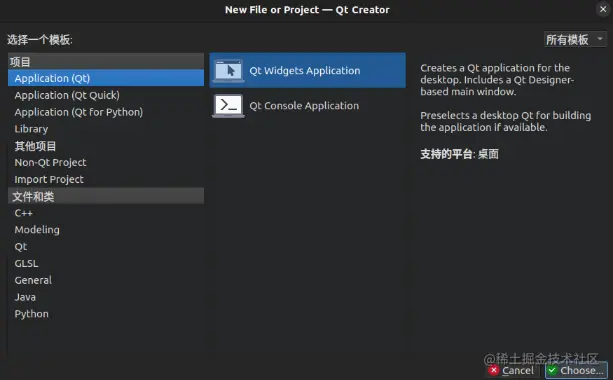Select the Qt Console Application terminal icon

pos(228,106)
